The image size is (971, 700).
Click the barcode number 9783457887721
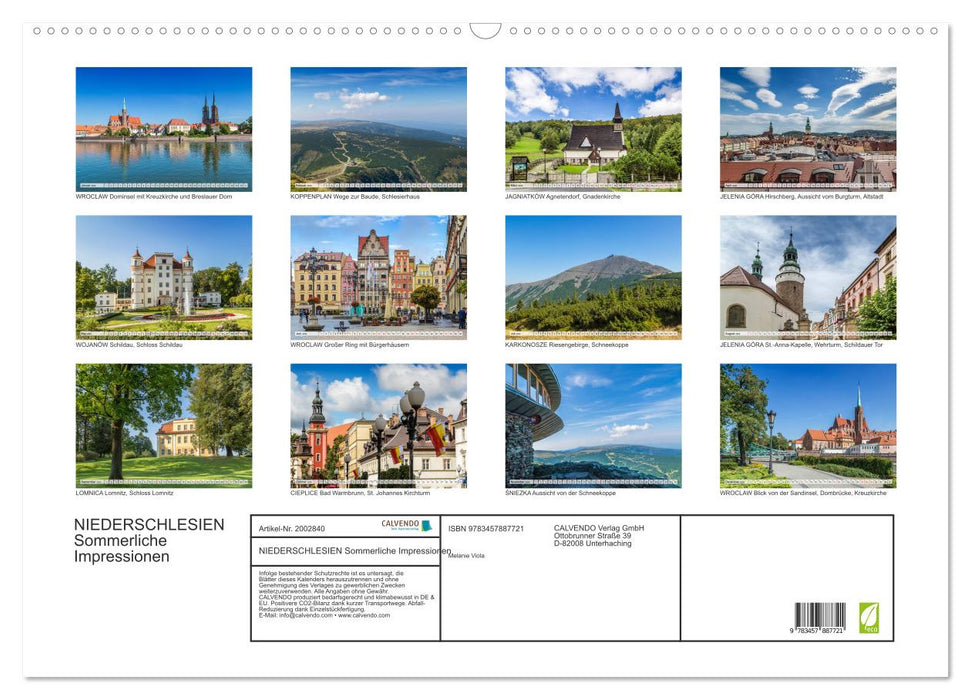[x=815, y=631]
